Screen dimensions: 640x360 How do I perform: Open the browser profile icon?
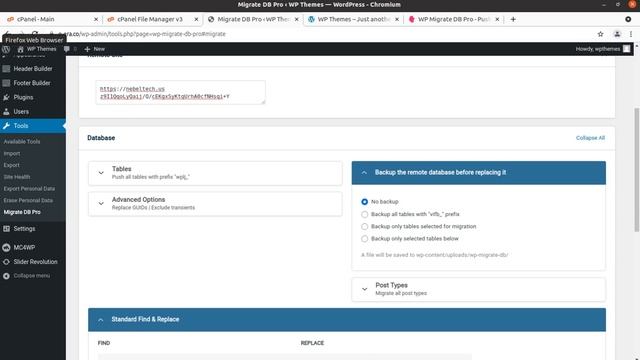pos(617,34)
